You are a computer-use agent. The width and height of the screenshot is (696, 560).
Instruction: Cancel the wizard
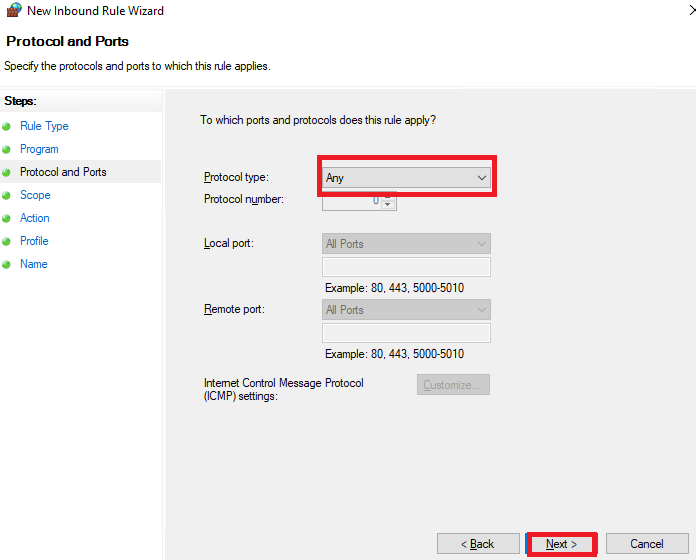pyautogui.click(x=647, y=544)
